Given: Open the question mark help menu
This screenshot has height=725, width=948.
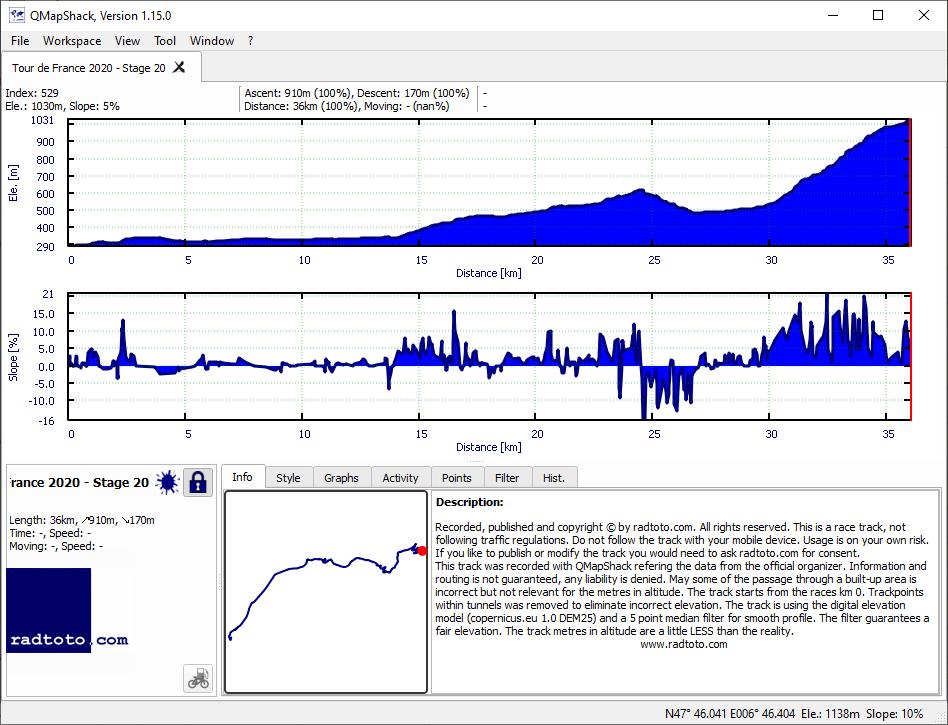Looking at the screenshot, I should [x=250, y=41].
